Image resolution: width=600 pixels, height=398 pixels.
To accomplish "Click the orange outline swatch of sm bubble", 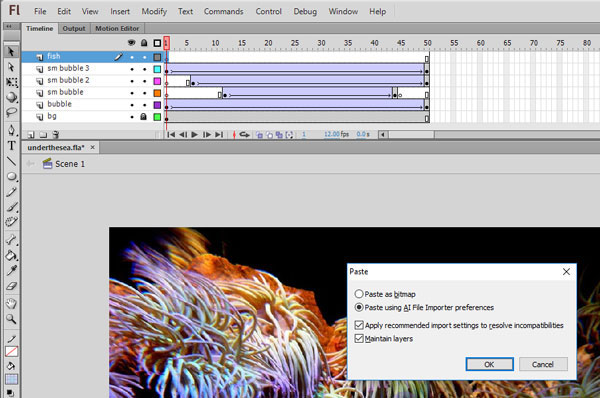I will (x=157, y=93).
